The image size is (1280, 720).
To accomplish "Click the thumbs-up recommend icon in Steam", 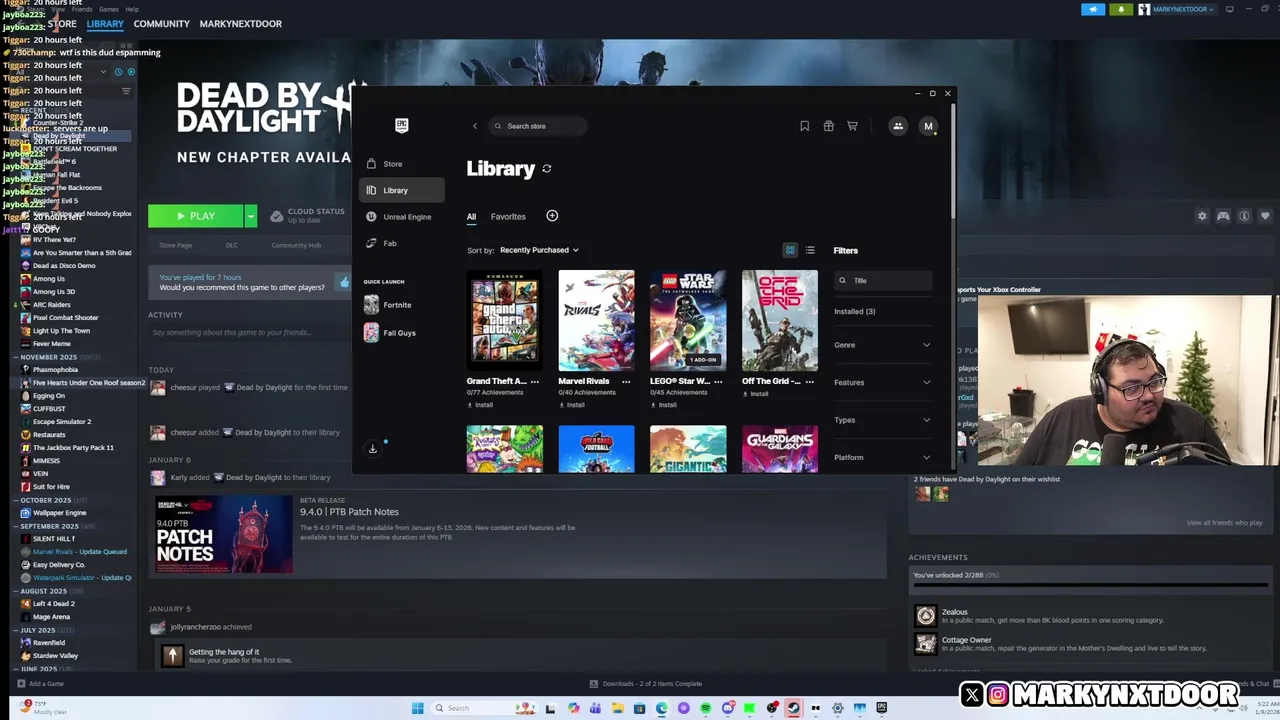I will point(345,282).
